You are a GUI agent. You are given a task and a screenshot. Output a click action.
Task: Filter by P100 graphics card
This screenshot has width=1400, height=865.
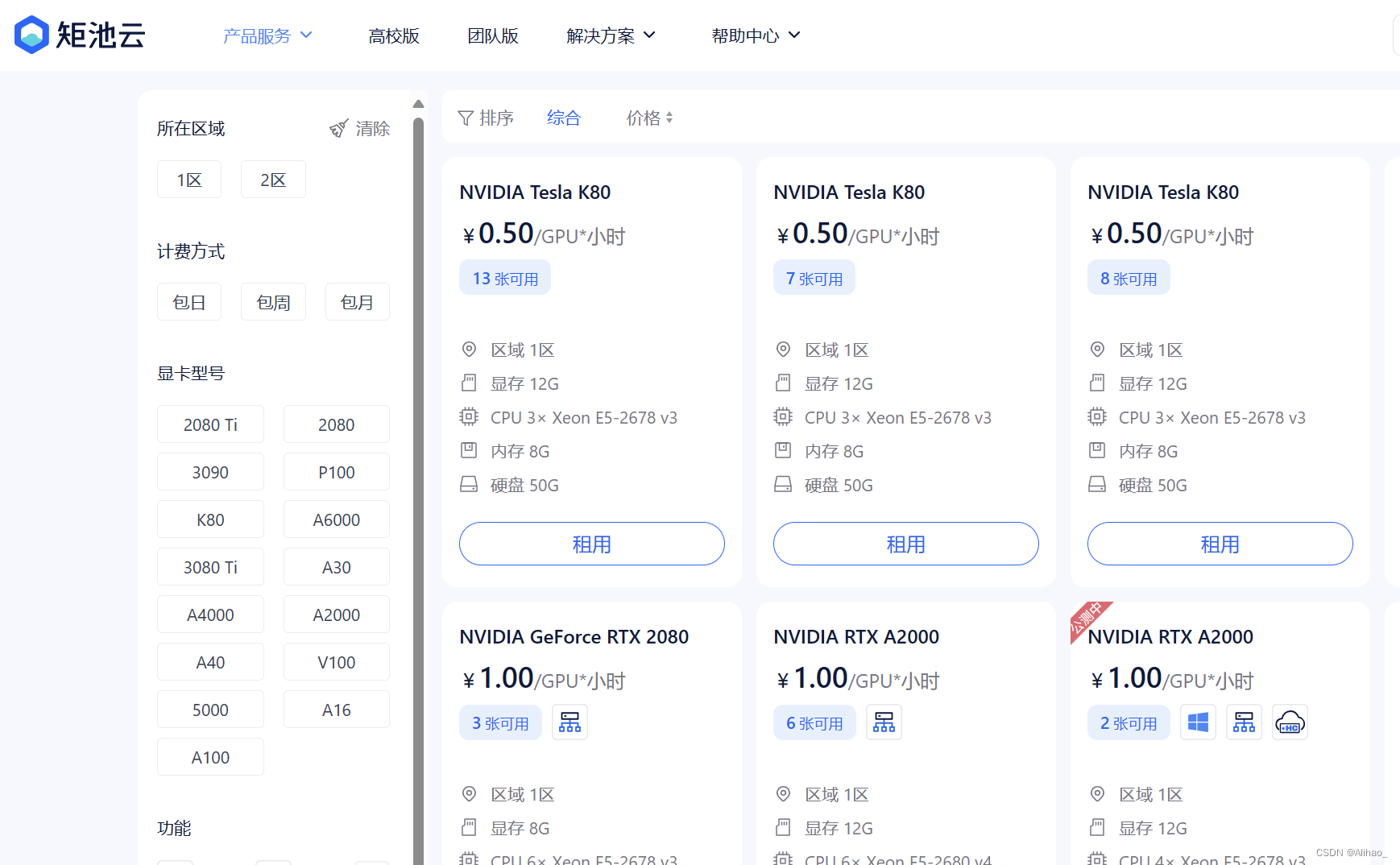coord(337,472)
